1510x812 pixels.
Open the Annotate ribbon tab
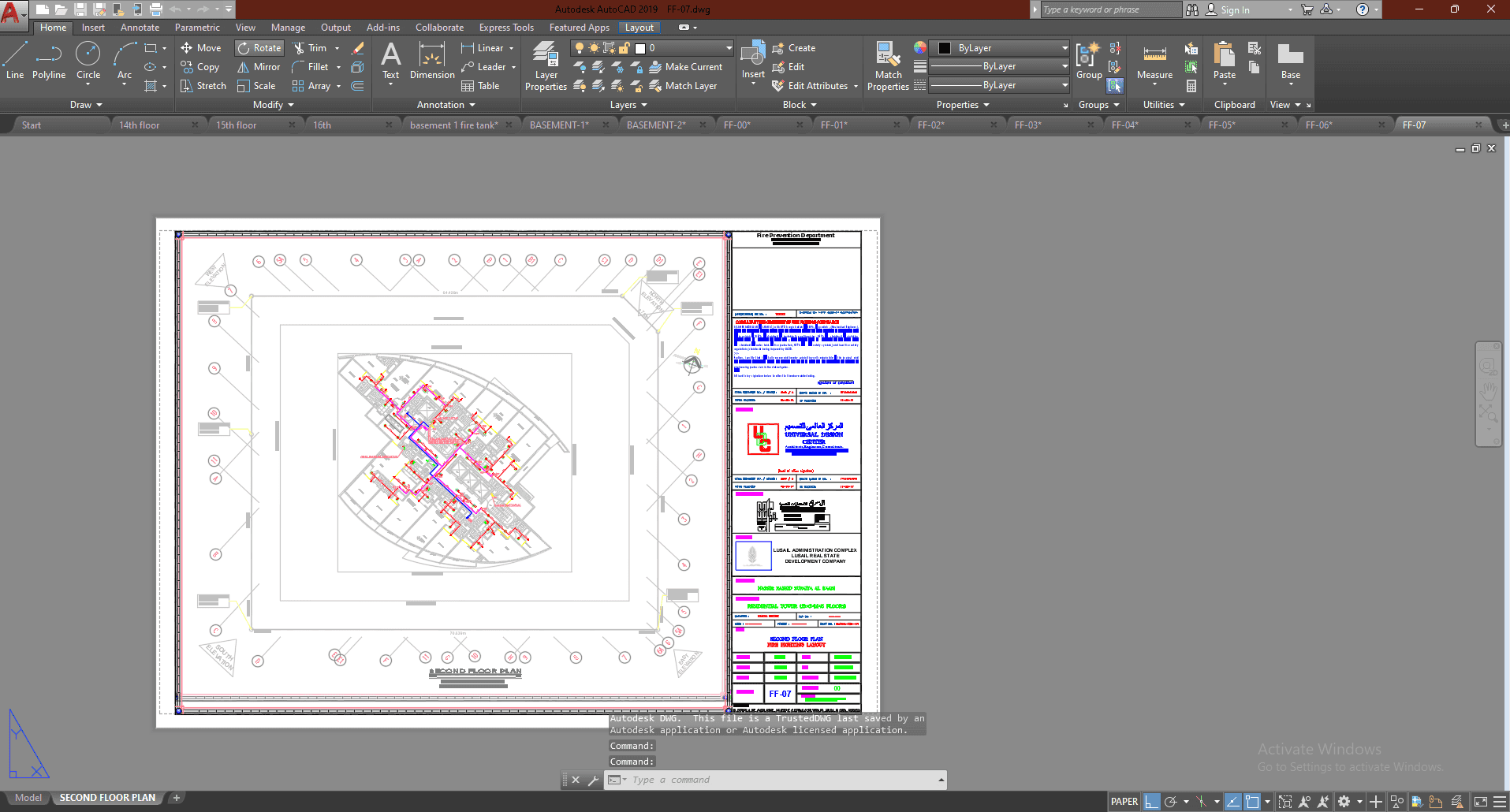point(140,28)
